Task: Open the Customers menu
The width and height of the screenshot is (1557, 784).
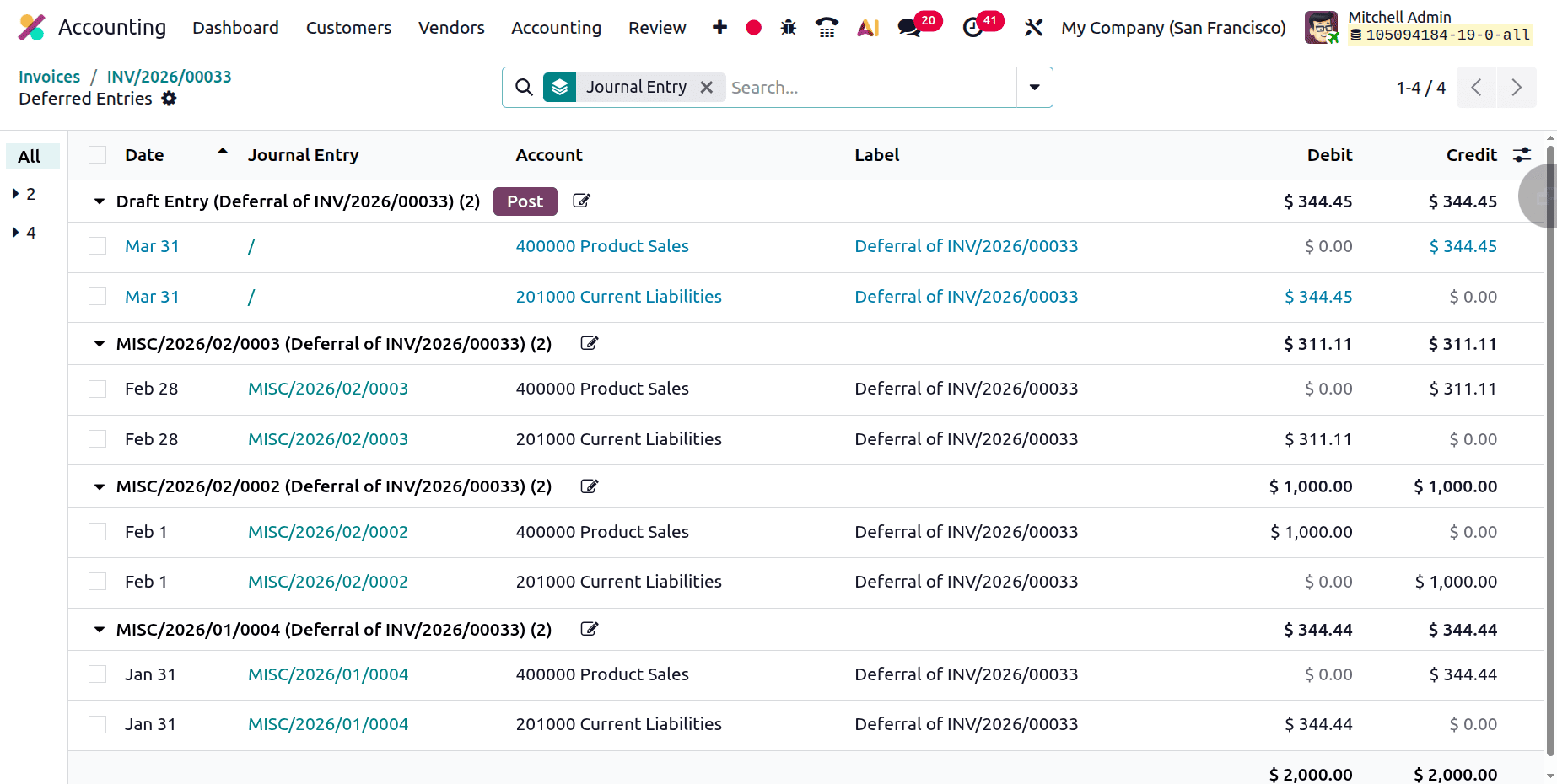Action: [348, 27]
